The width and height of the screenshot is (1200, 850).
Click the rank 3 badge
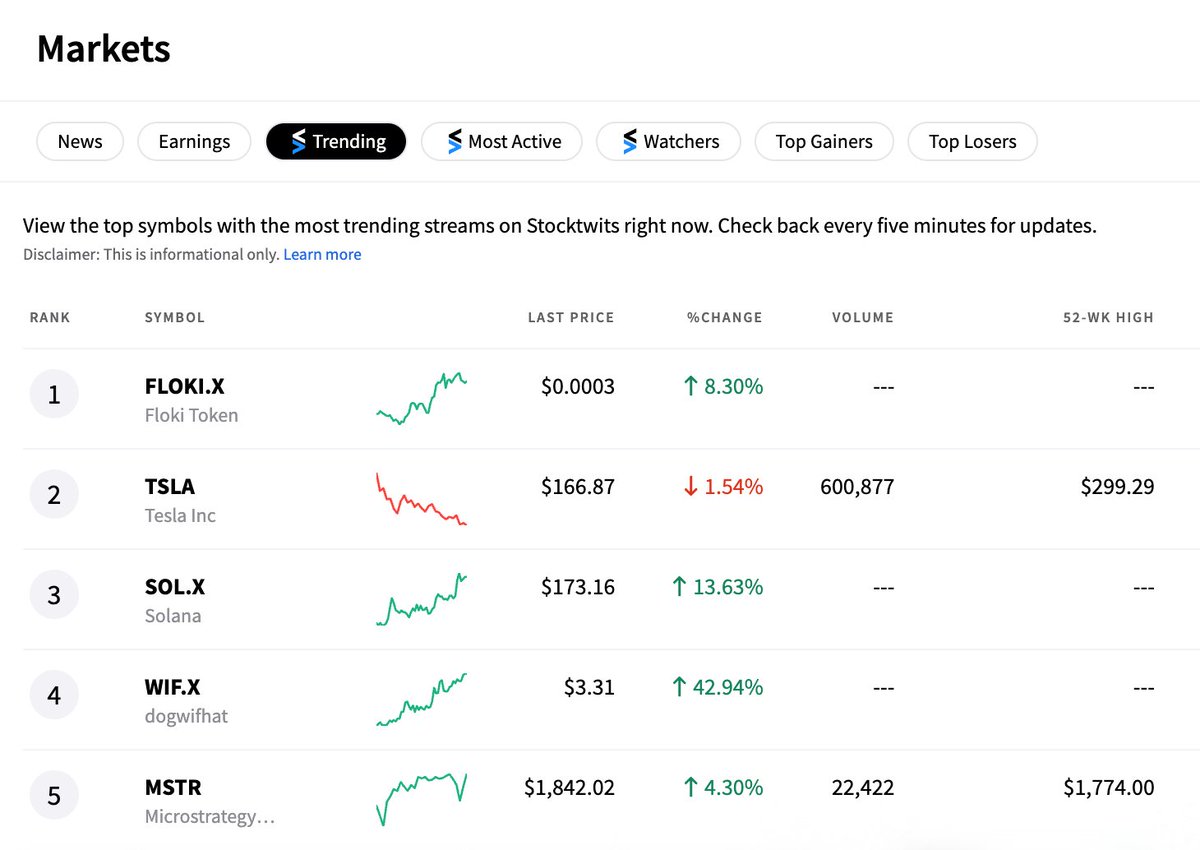click(54, 595)
